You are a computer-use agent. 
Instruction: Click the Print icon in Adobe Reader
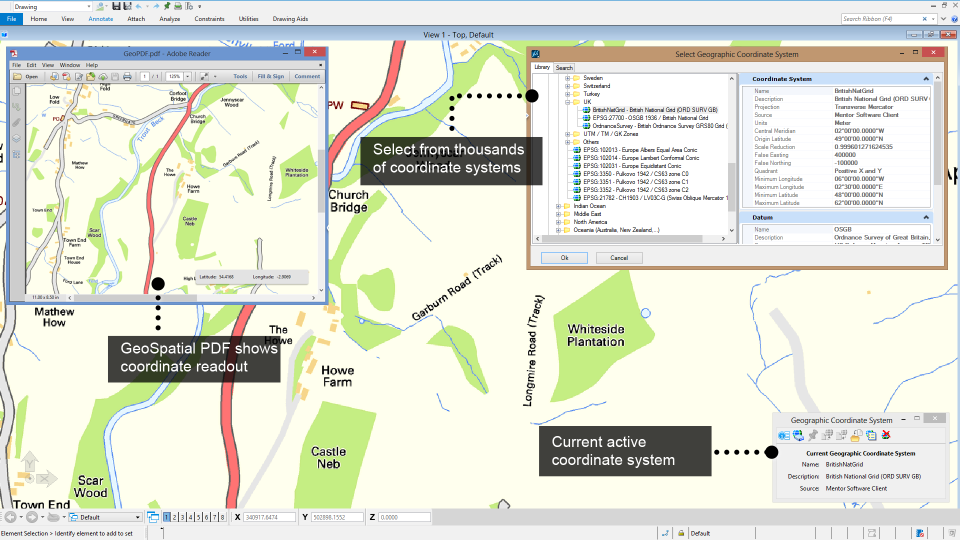(127, 76)
